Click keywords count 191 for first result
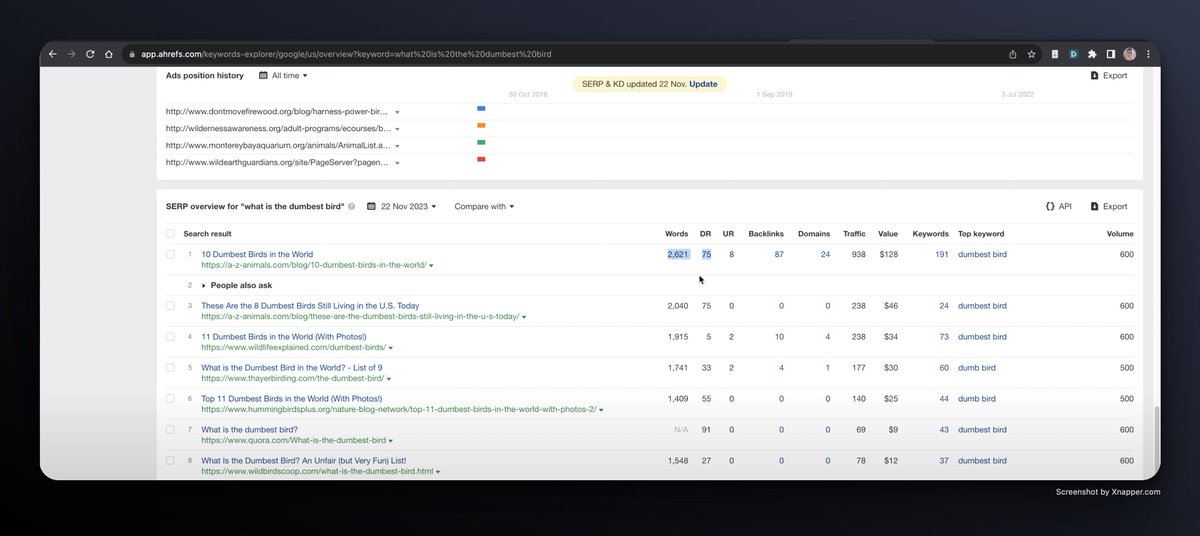Image resolution: width=1200 pixels, height=536 pixels. tap(941, 255)
